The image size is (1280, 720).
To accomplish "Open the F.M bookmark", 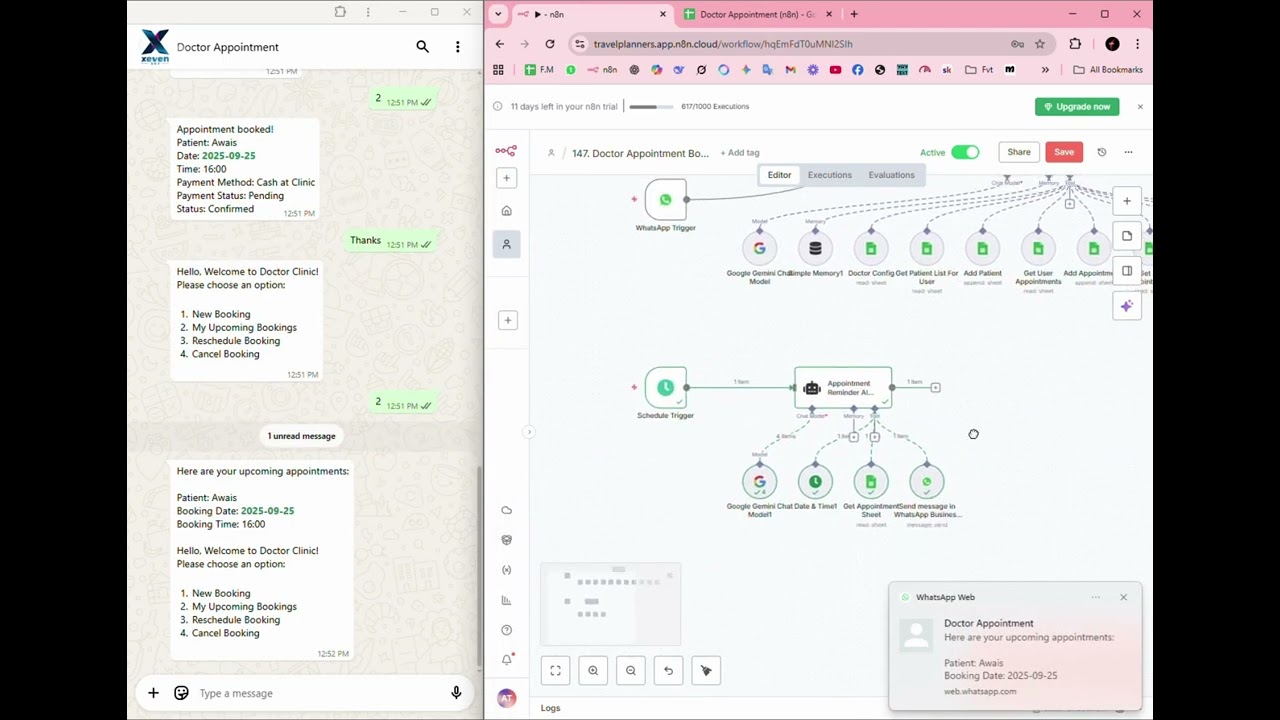I will (x=539, y=70).
